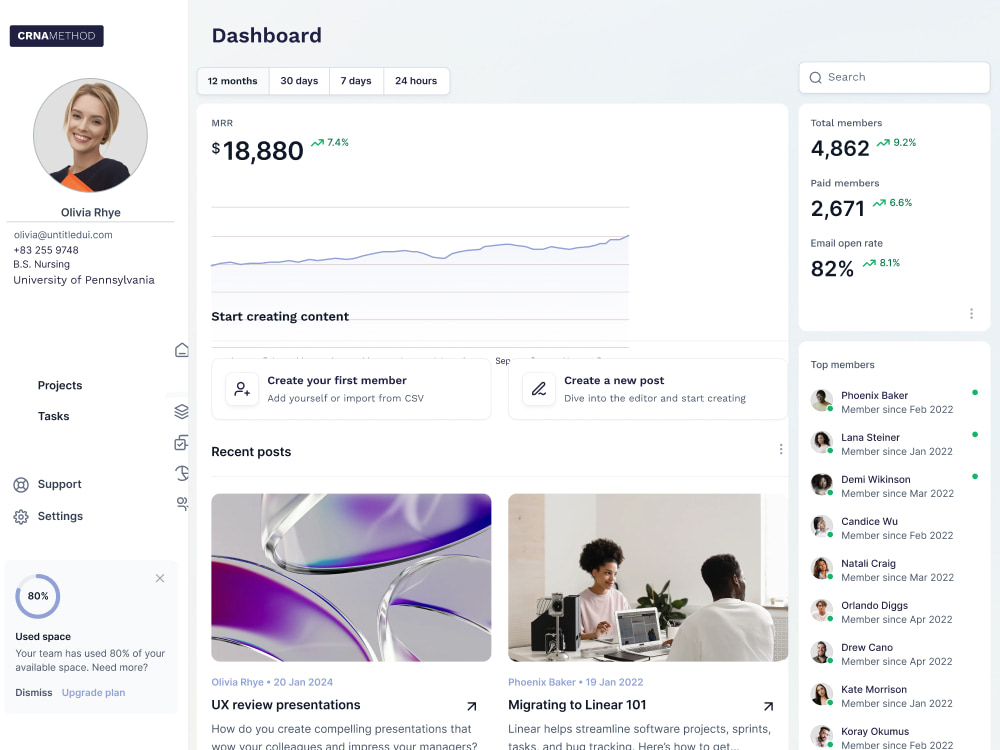The width and height of the screenshot is (1000, 750).
Task: Close the Used space notice
Action: [160, 578]
